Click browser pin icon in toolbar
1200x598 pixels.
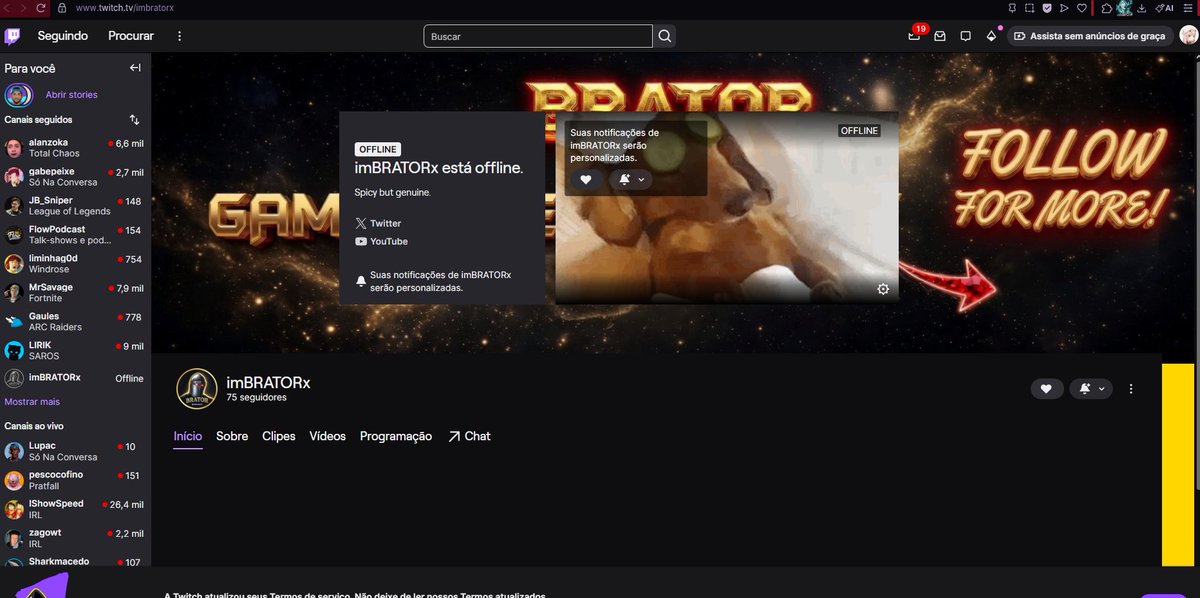[1012, 8]
